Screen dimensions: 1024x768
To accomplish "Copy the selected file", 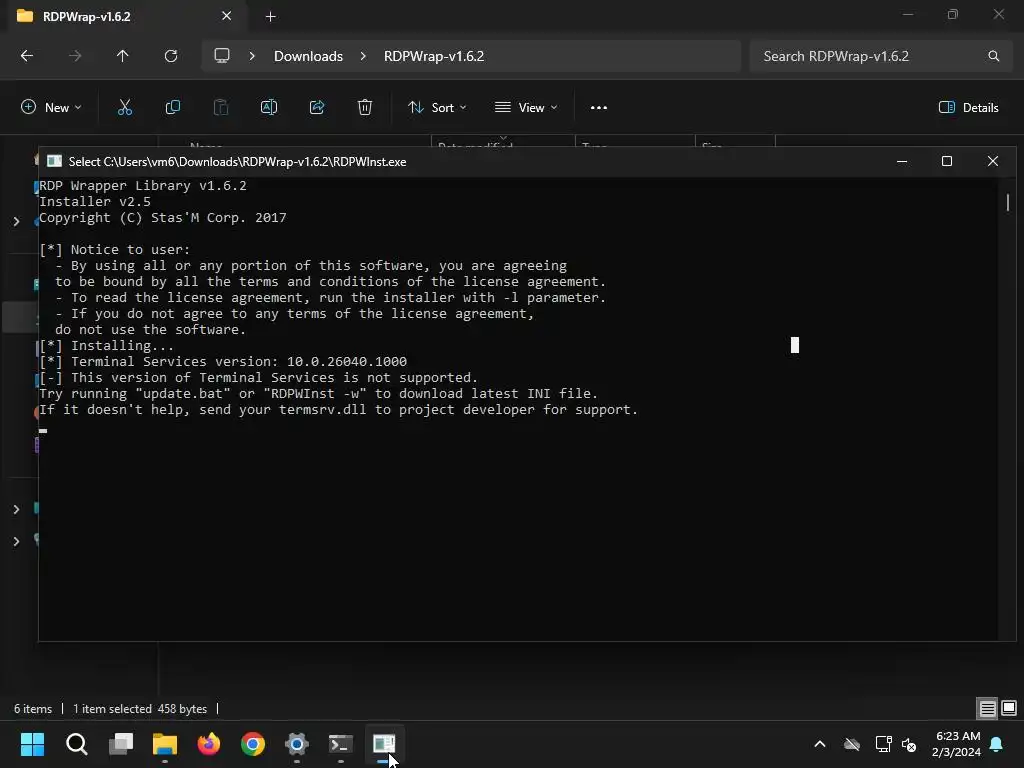I will 172,108.
